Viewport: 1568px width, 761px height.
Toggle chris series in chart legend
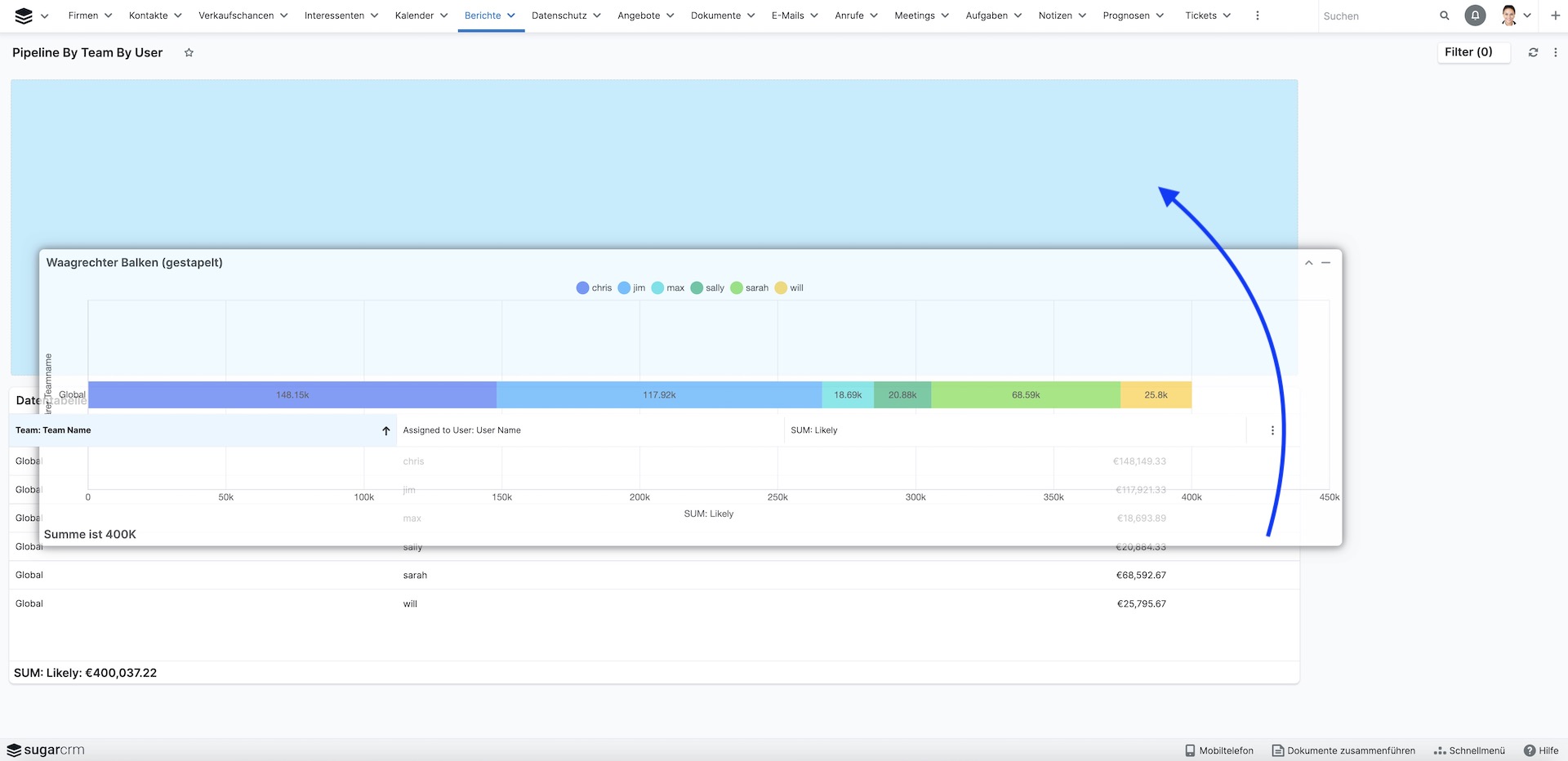[x=594, y=288]
